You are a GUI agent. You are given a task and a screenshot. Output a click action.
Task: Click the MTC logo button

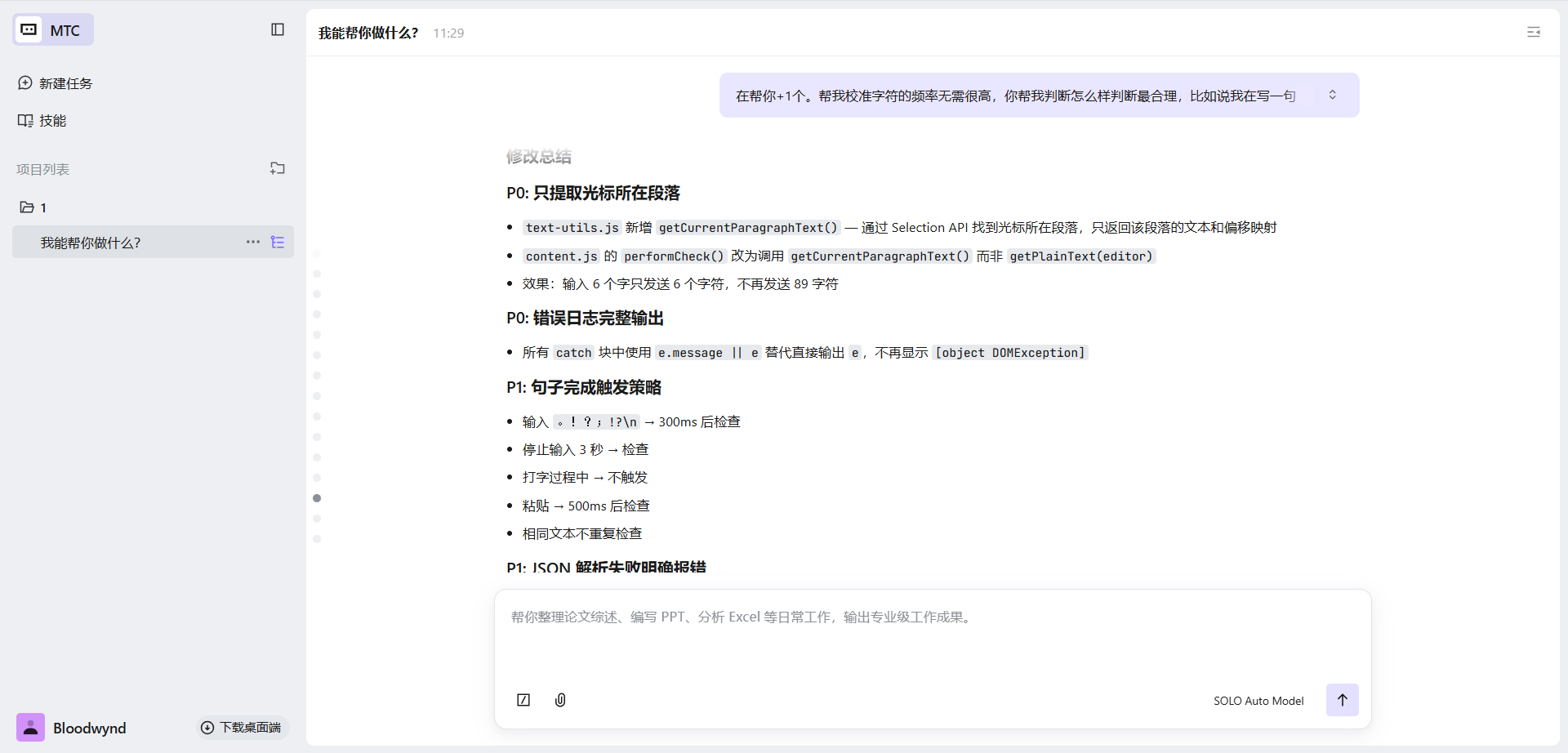(x=53, y=30)
